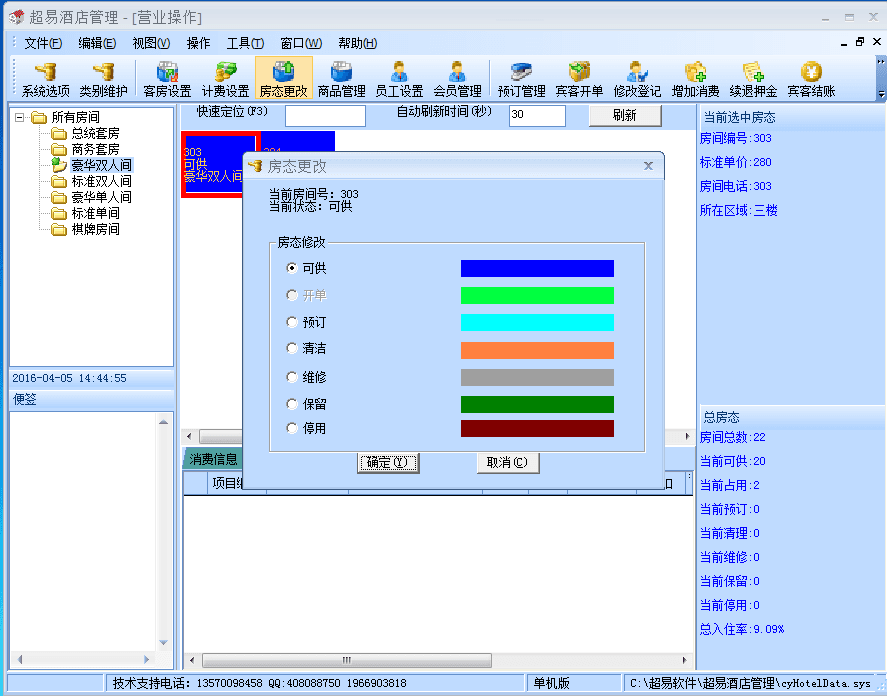Click the dark red 停用 color swatch
Viewport: 887px width, 696px height.
[537, 429]
